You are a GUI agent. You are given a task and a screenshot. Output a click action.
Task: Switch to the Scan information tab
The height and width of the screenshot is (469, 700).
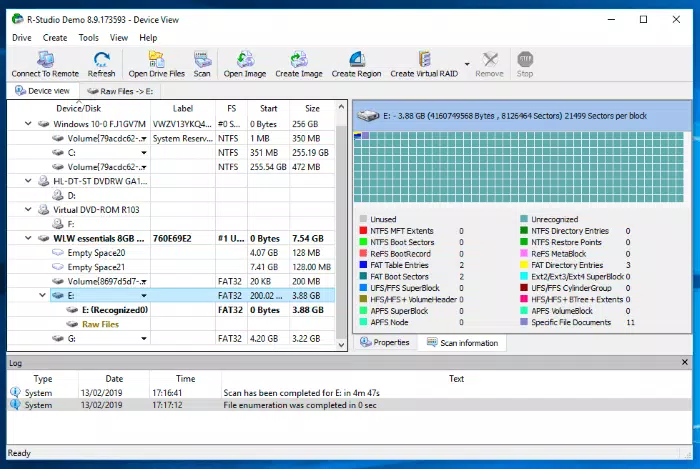pyautogui.click(x=462, y=343)
